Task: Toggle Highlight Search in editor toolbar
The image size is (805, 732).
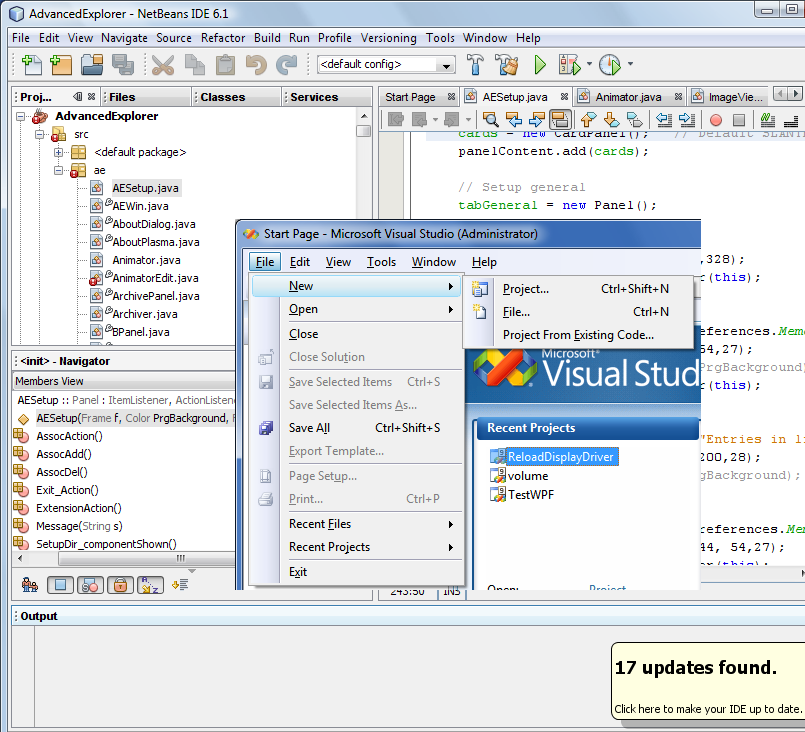Action: (x=560, y=120)
